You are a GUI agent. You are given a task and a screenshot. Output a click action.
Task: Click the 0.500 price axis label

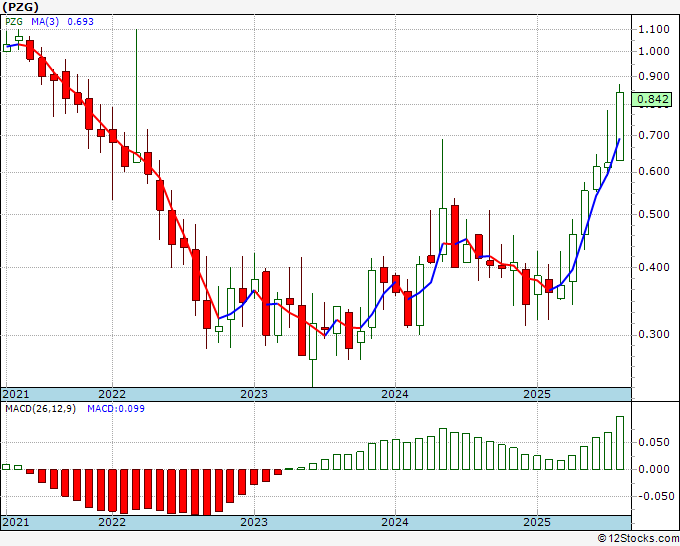pyautogui.click(x=654, y=214)
